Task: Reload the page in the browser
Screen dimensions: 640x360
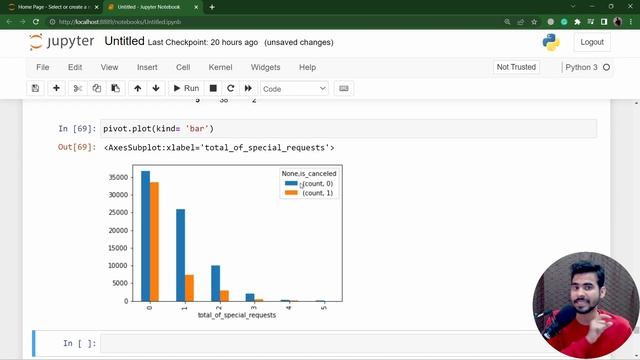Action: pos(36,22)
